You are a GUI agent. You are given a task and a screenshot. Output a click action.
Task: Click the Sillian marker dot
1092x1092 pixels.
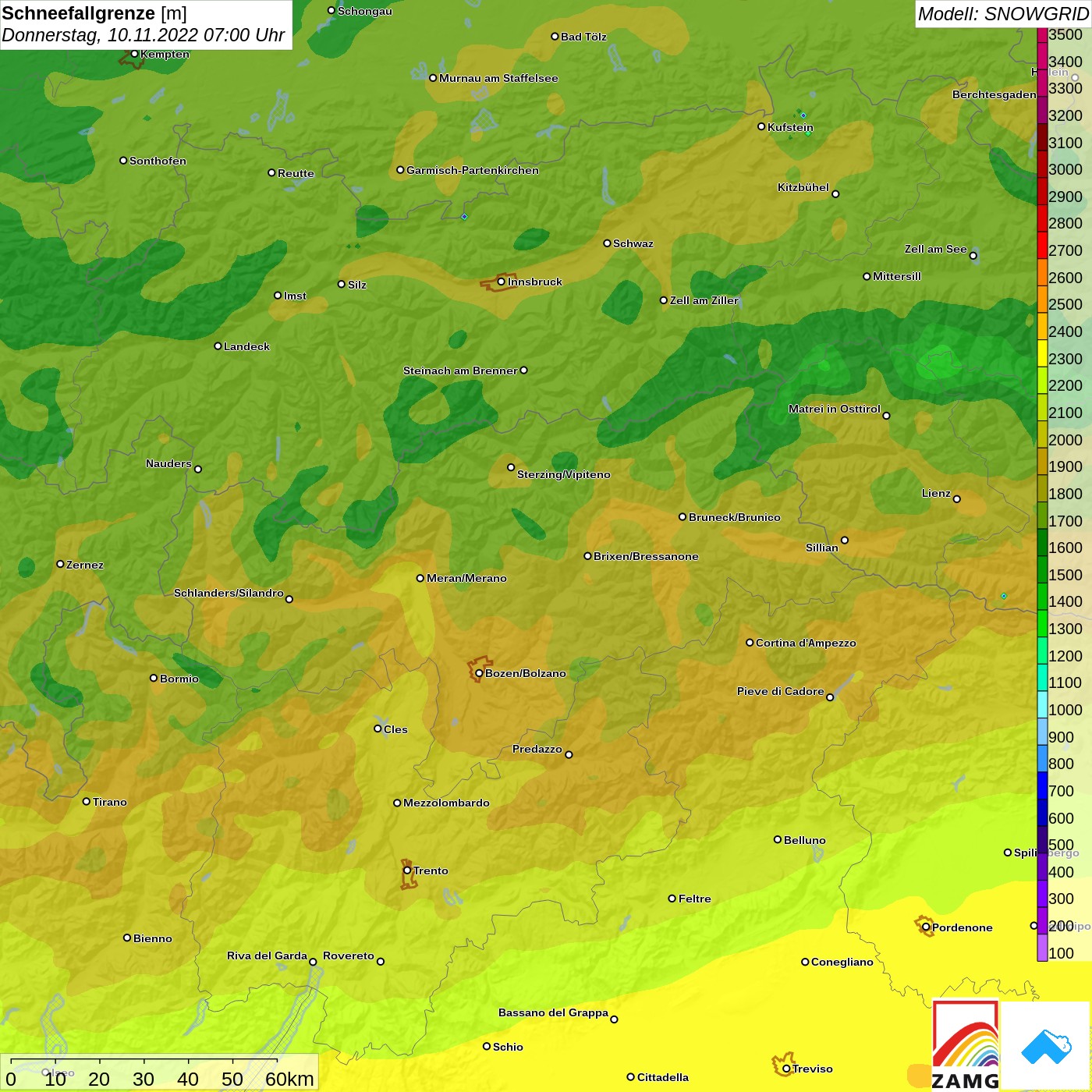[845, 540]
